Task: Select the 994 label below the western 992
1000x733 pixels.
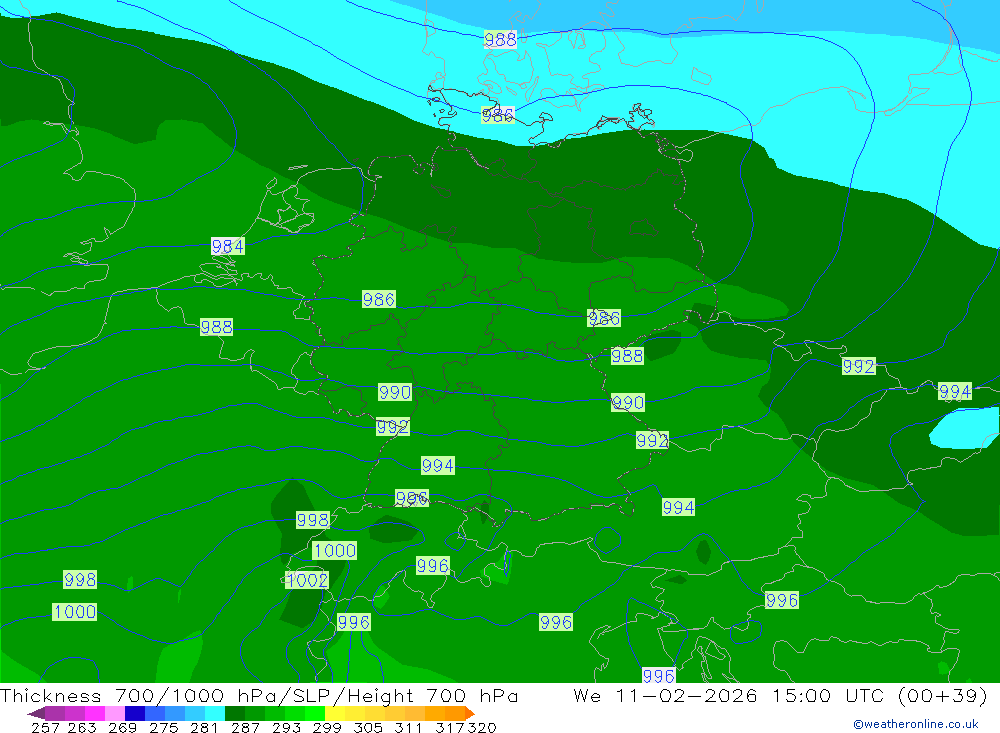Action: (438, 466)
